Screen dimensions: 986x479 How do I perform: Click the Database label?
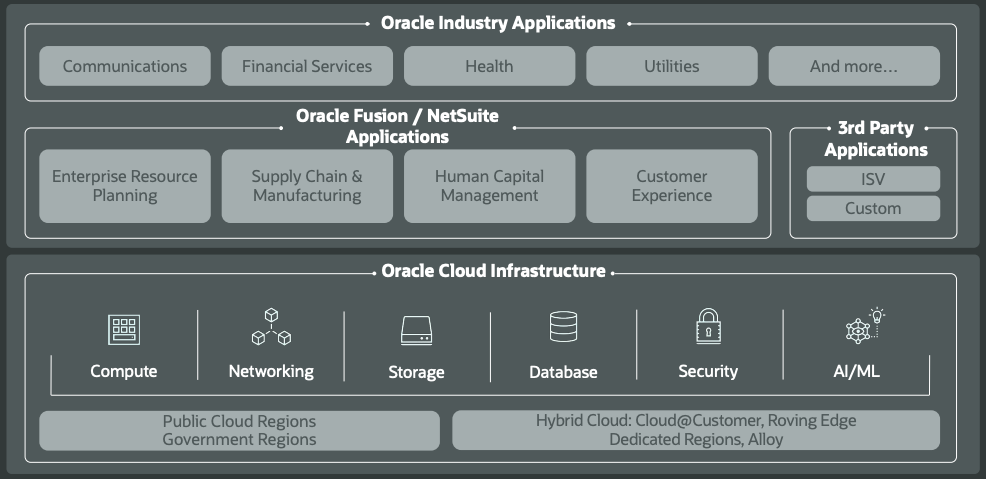point(563,372)
